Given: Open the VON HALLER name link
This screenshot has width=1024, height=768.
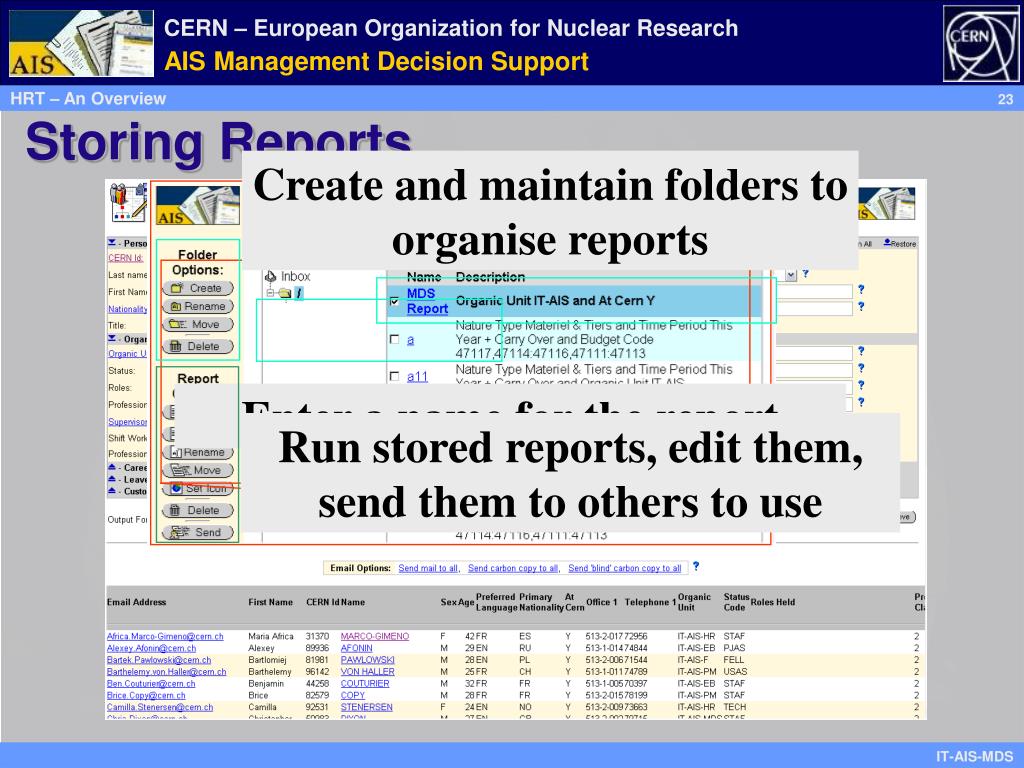Looking at the screenshot, I should point(368,671).
